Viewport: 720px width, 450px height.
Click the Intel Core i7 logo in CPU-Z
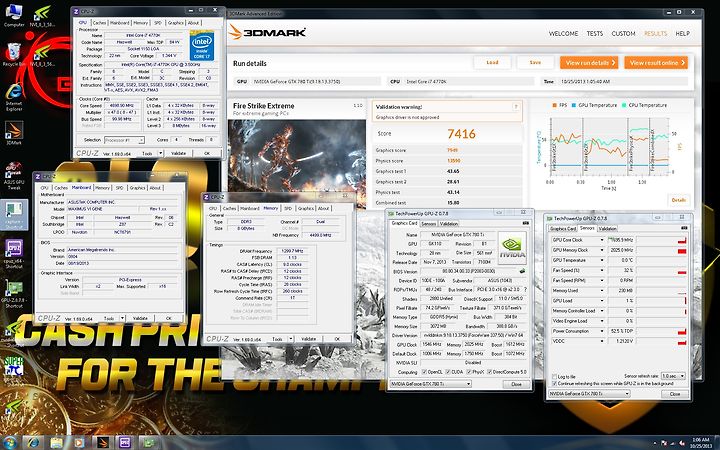pyautogui.click(x=202, y=45)
